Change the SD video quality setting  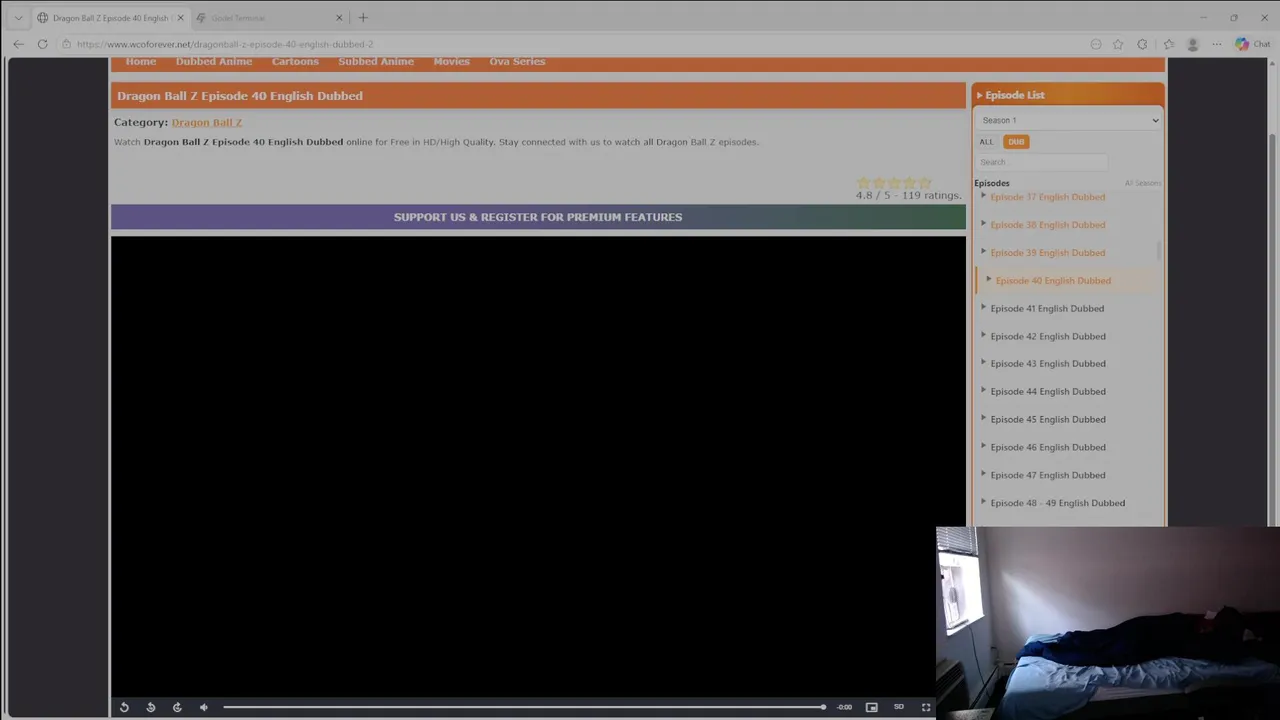pyautogui.click(x=899, y=707)
